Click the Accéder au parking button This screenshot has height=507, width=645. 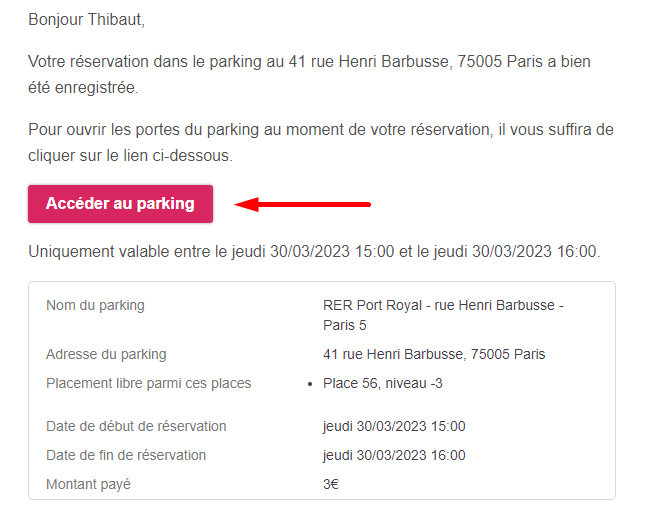[x=120, y=204]
